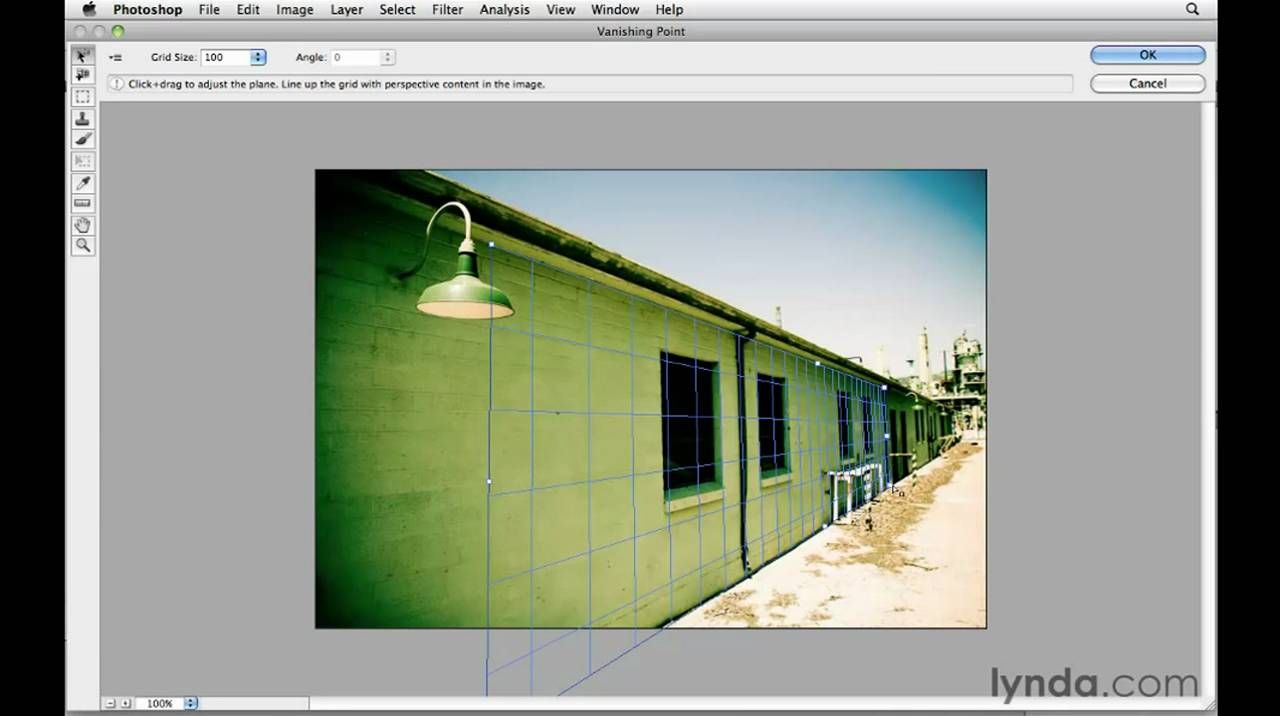Open the Grid Size dropdown arrows
This screenshot has width=1280, height=716.
point(258,58)
